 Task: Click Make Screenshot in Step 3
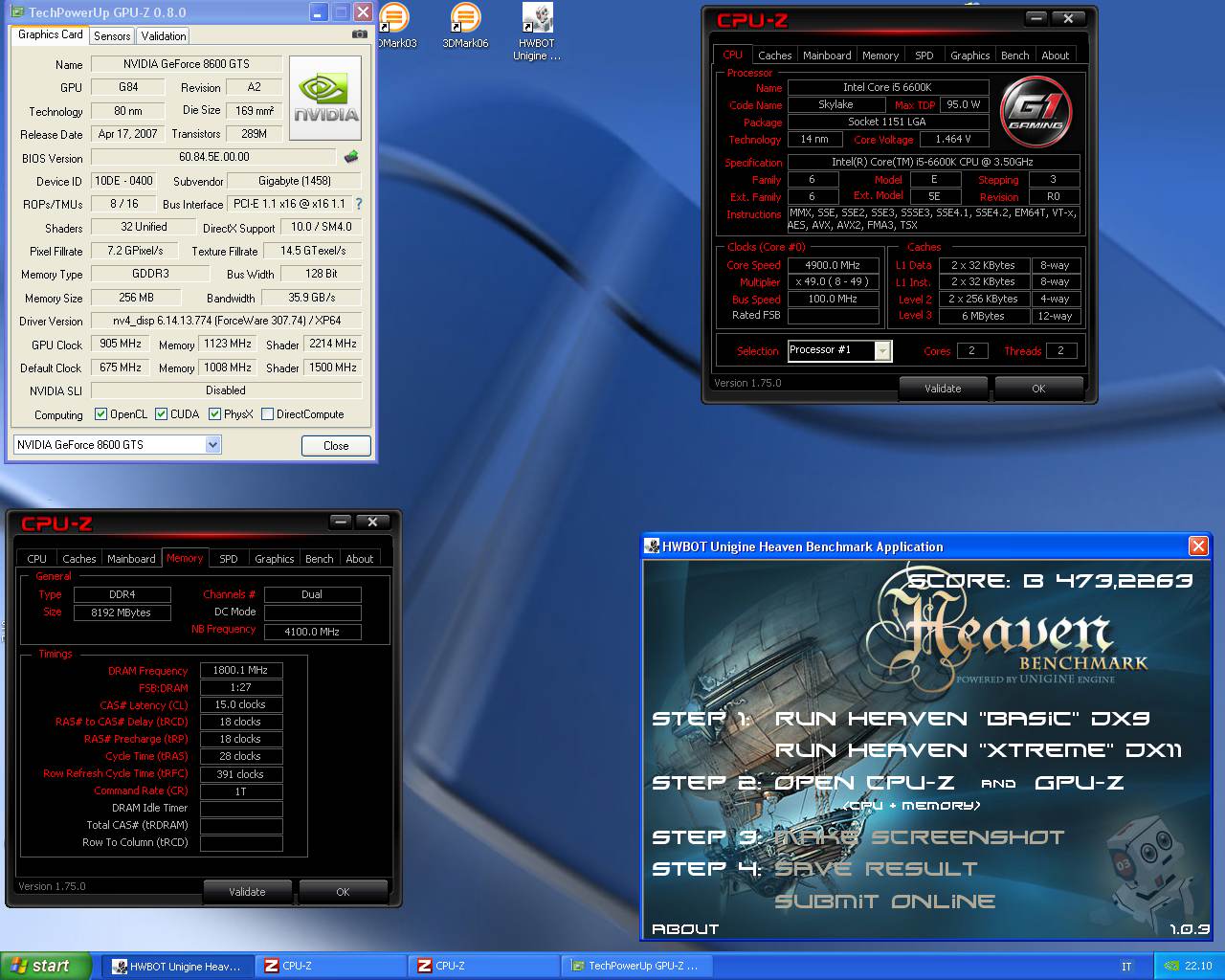[919, 837]
